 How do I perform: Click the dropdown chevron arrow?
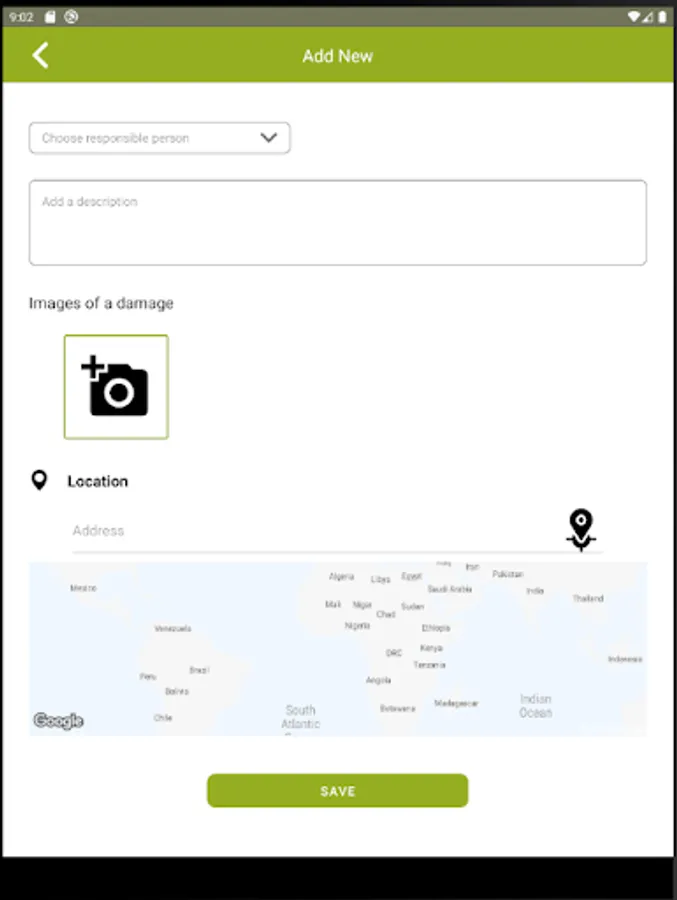(268, 138)
